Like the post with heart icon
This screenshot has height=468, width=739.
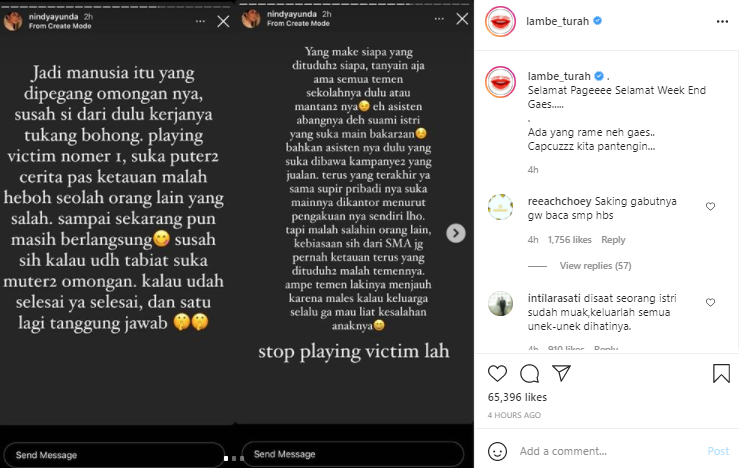497,373
